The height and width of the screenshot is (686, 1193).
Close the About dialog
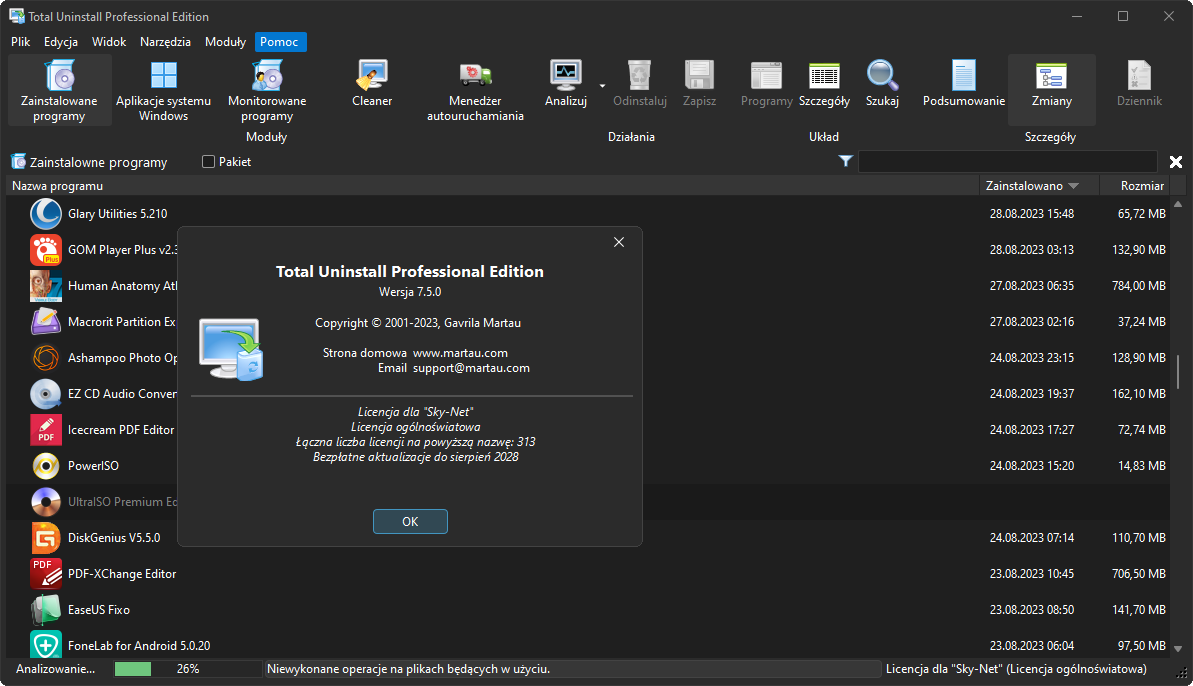(619, 242)
